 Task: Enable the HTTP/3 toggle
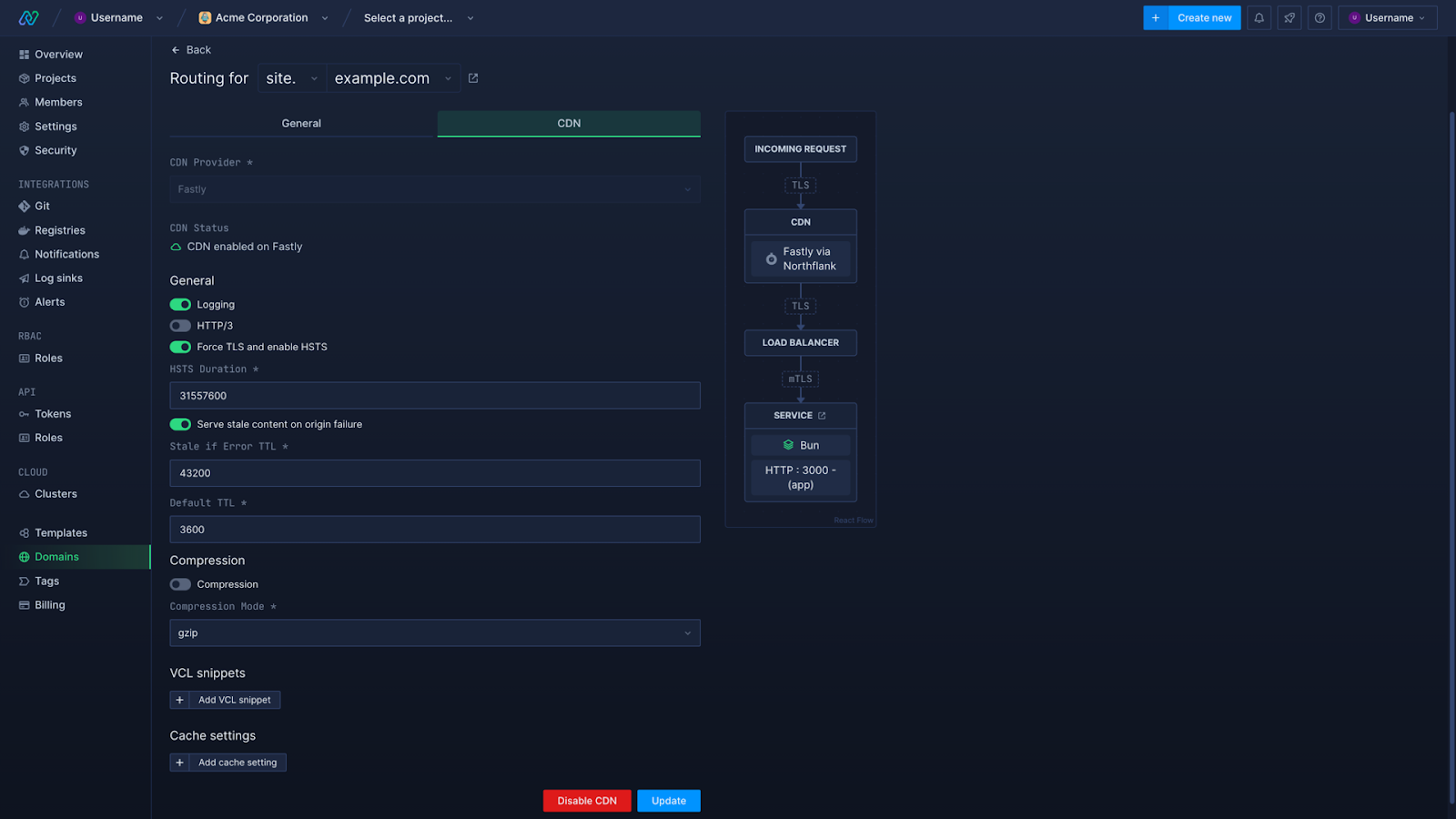click(x=179, y=325)
